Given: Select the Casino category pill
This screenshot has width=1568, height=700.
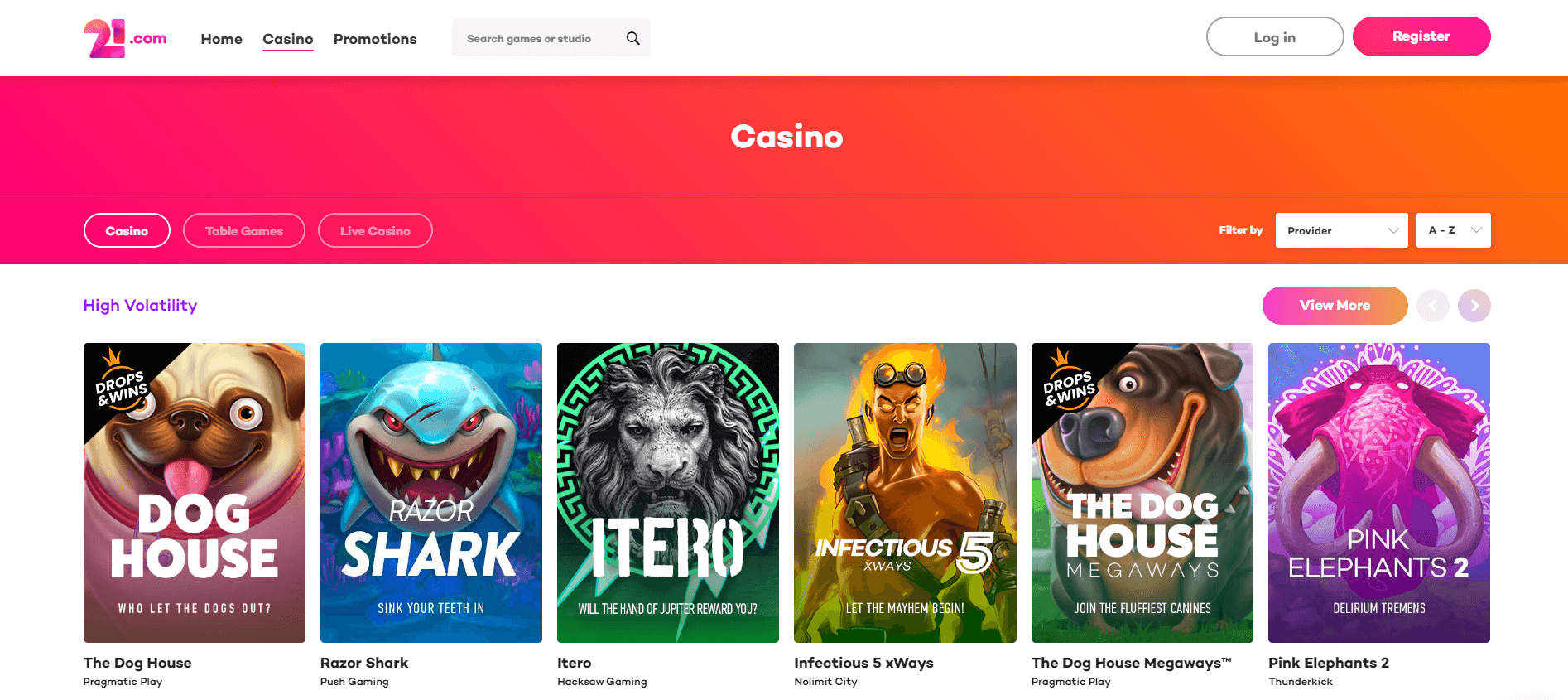Looking at the screenshot, I should [127, 230].
